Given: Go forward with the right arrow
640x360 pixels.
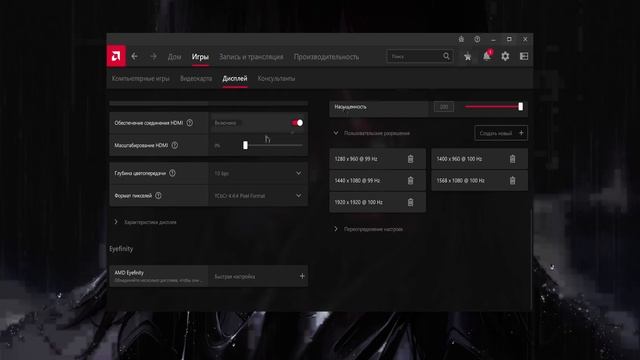Looking at the screenshot, I should pyautogui.click(x=153, y=56).
